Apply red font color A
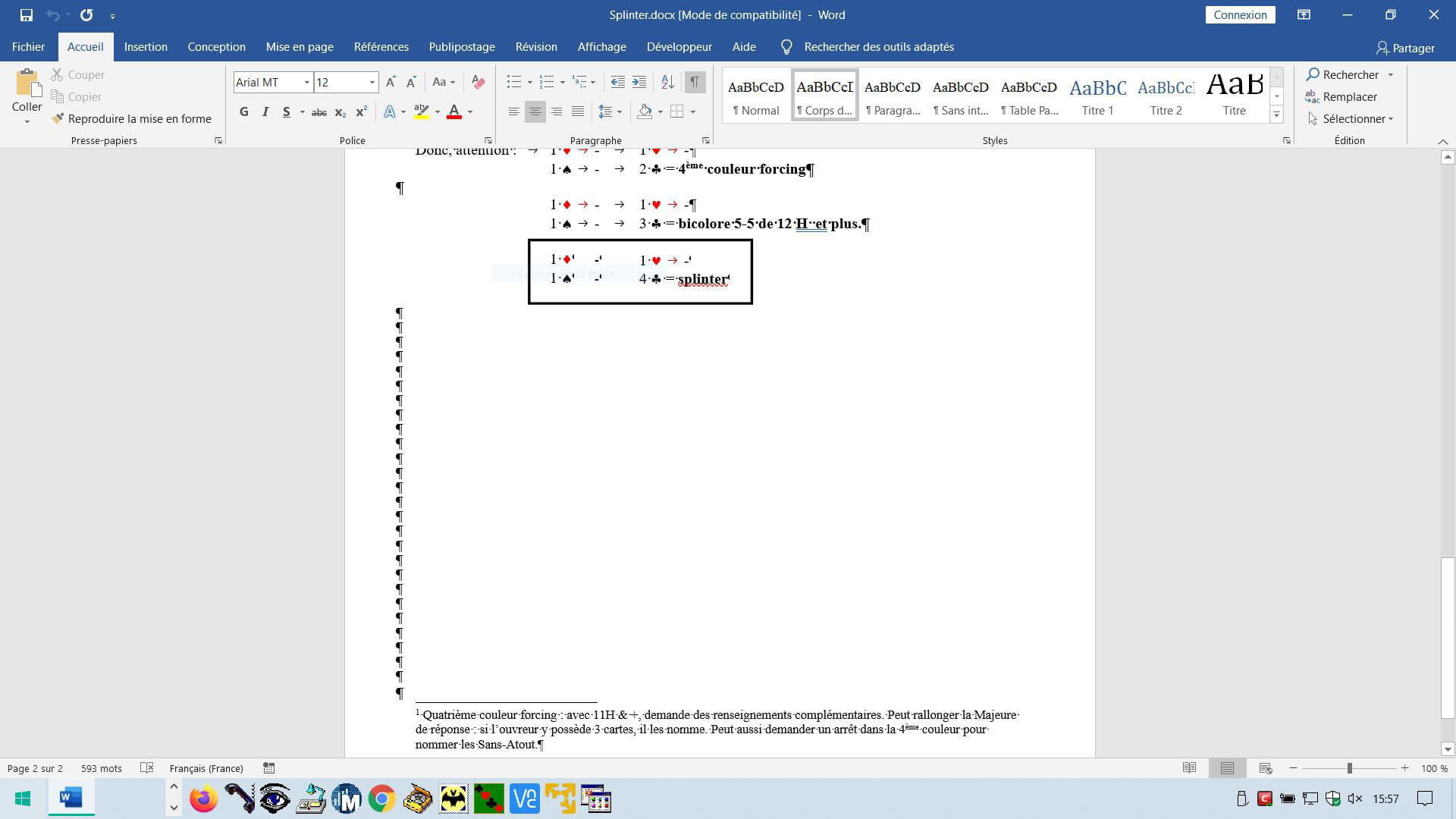 (454, 111)
